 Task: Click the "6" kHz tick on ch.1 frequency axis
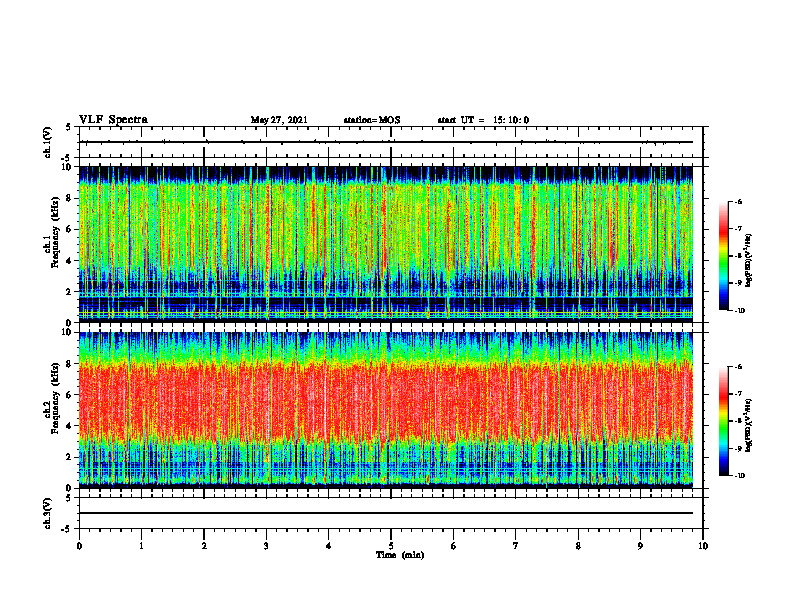click(70, 229)
